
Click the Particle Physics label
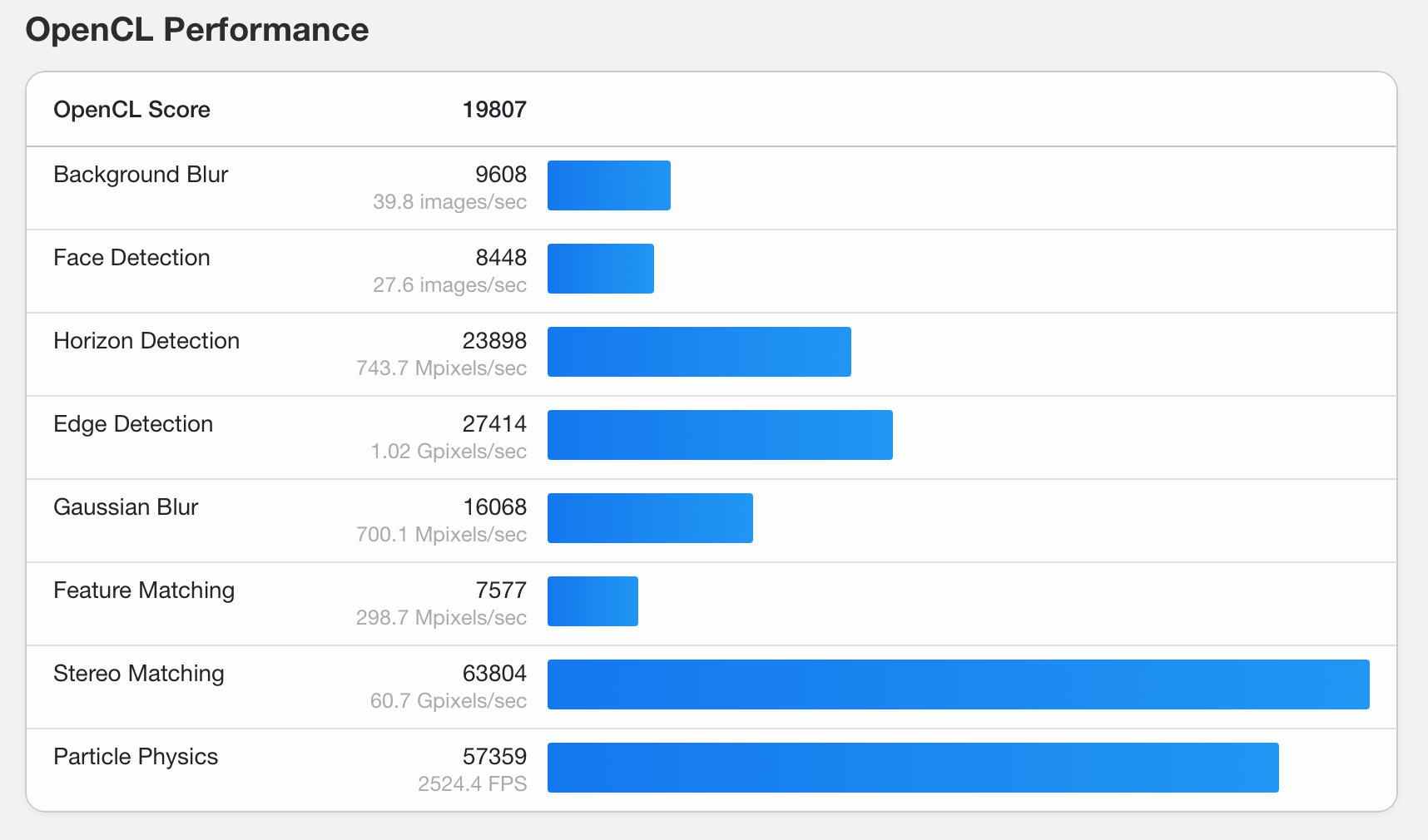136,757
